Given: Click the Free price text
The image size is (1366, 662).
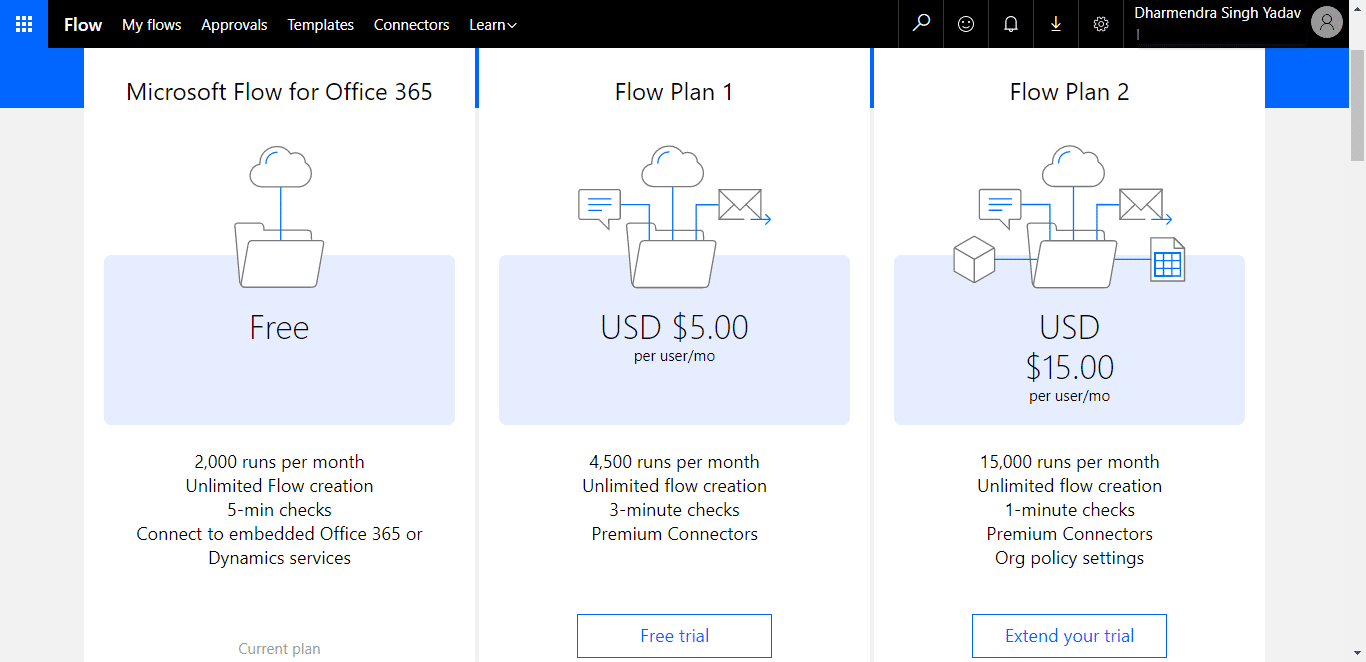Looking at the screenshot, I should (279, 327).
